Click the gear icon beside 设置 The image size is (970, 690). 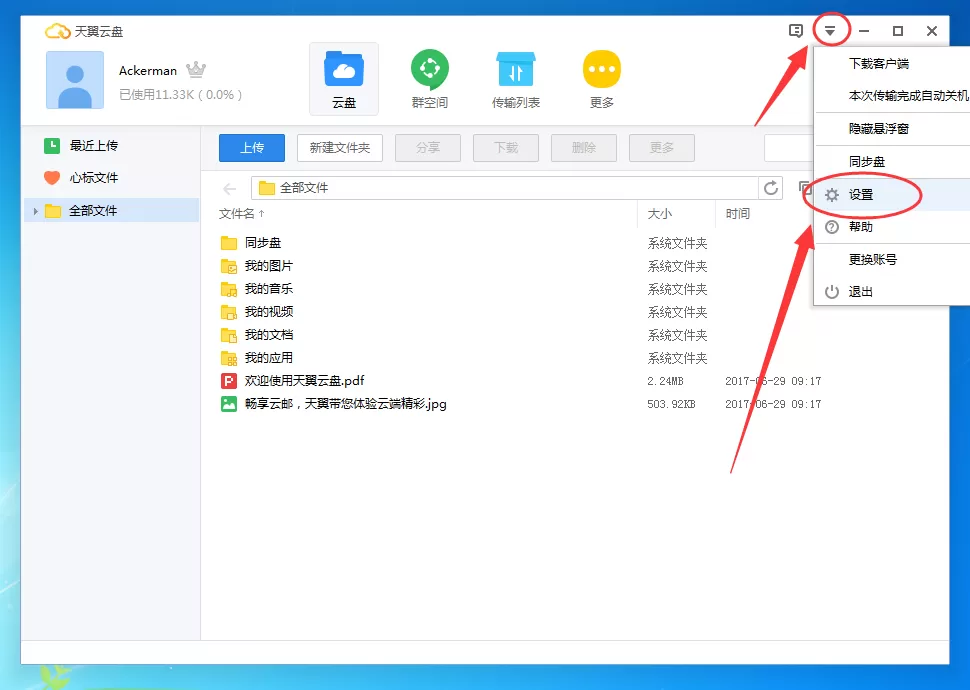tap(832, 195)
